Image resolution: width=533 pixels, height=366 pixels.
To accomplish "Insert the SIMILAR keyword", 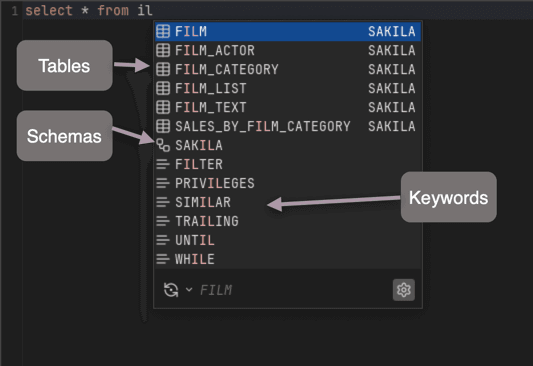I will point(288,203).
